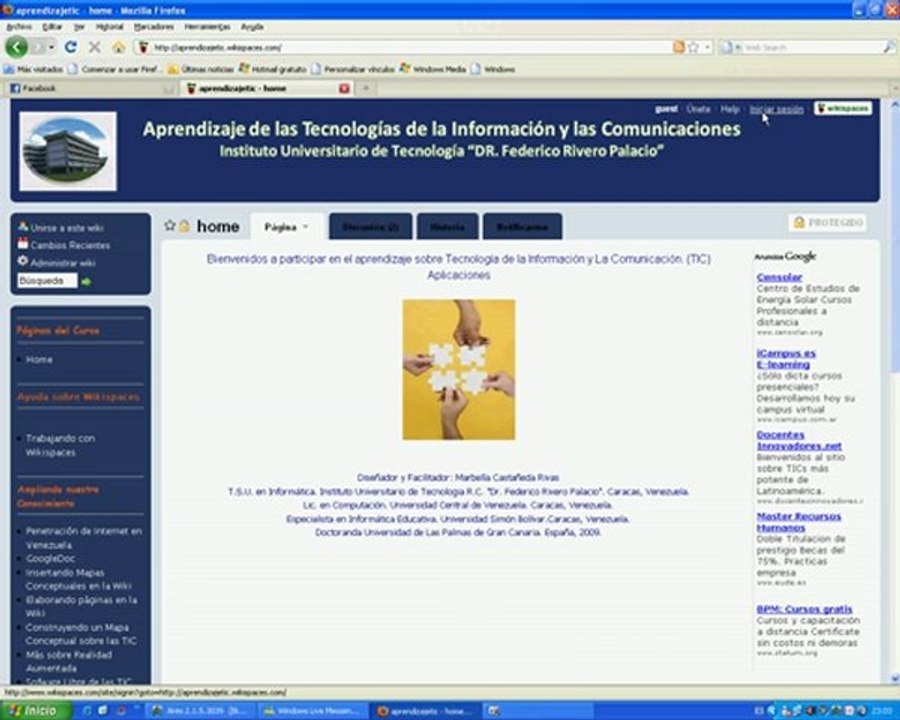
Task: Click the search magnifier in Firefox search box
Action: (888, 47)
